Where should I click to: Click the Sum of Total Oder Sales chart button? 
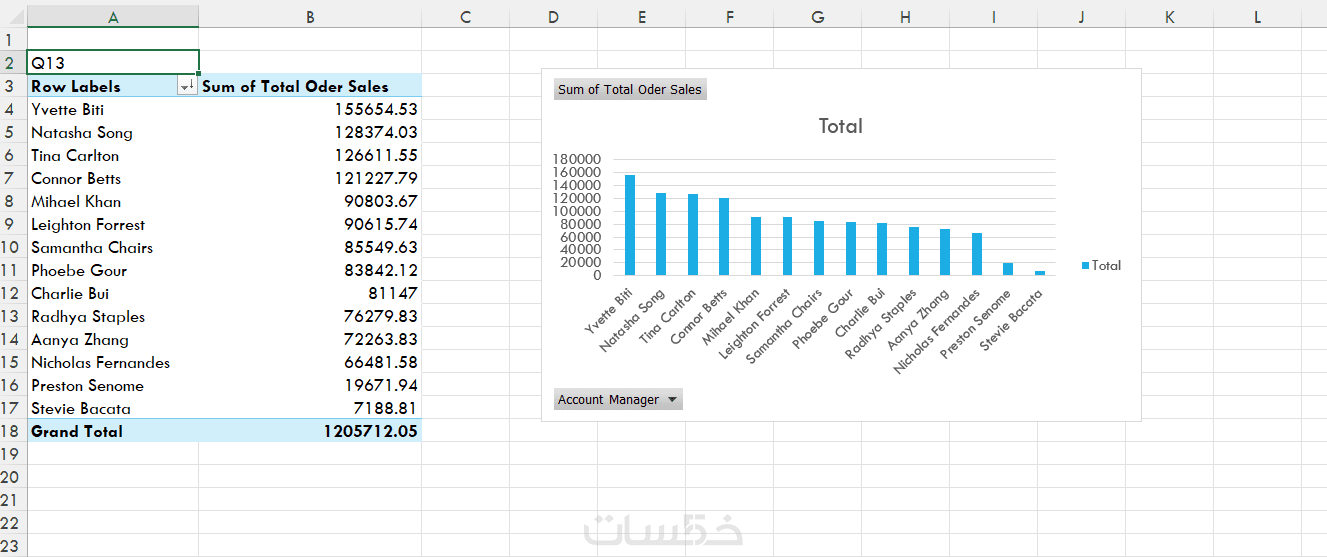click(x=630, y=90)
